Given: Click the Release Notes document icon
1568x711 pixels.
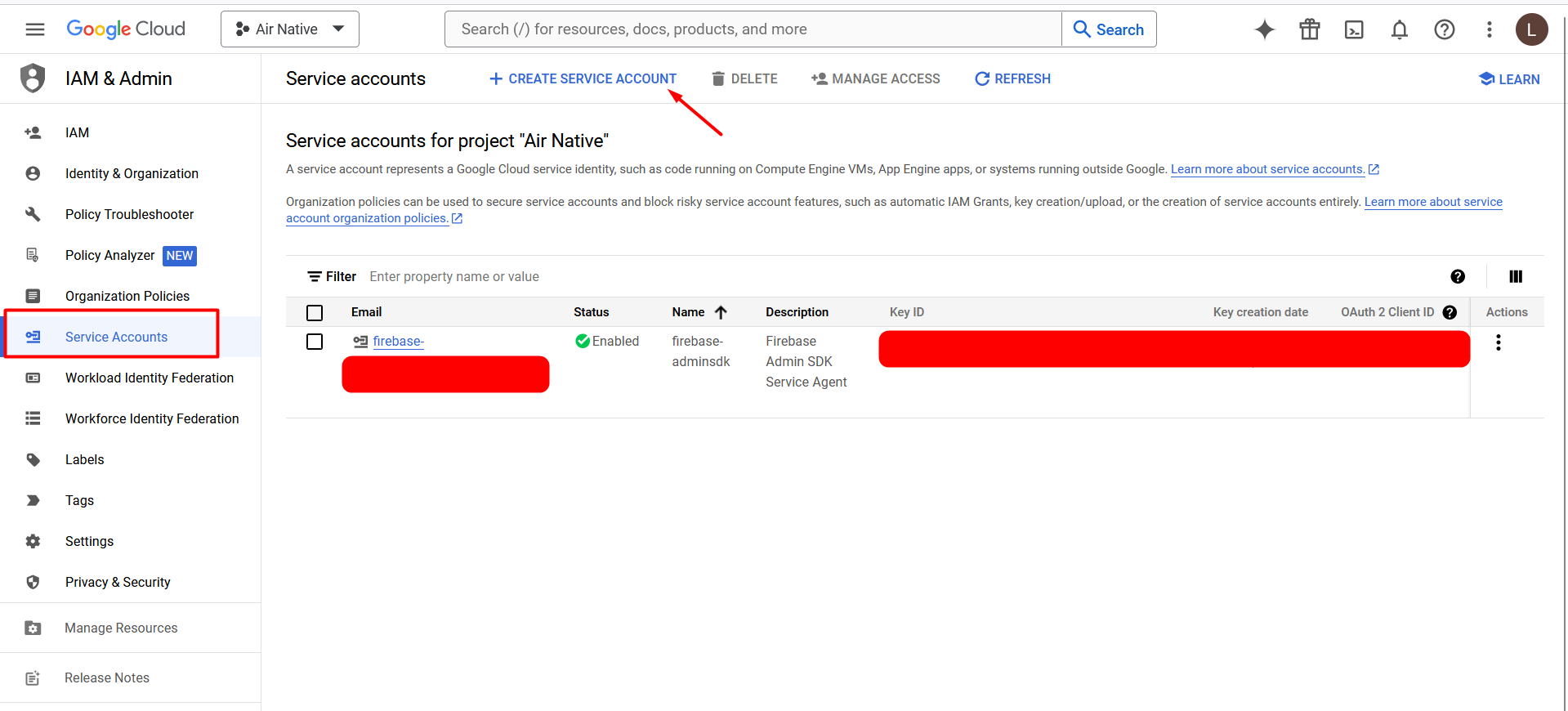Looking at the screenshot, I should pos(33,677).
